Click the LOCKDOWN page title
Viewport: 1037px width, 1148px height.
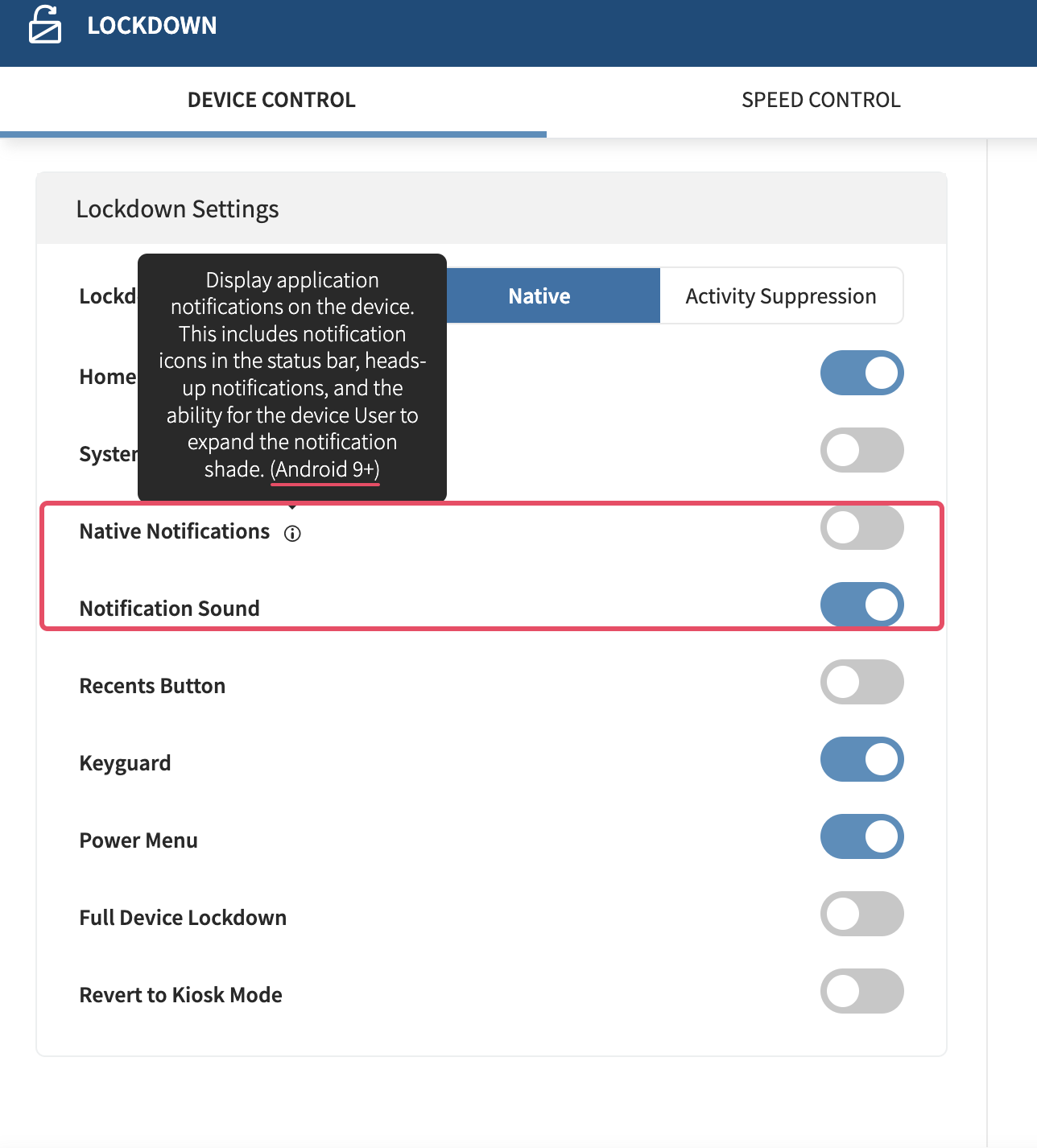(x=152, y=26)
